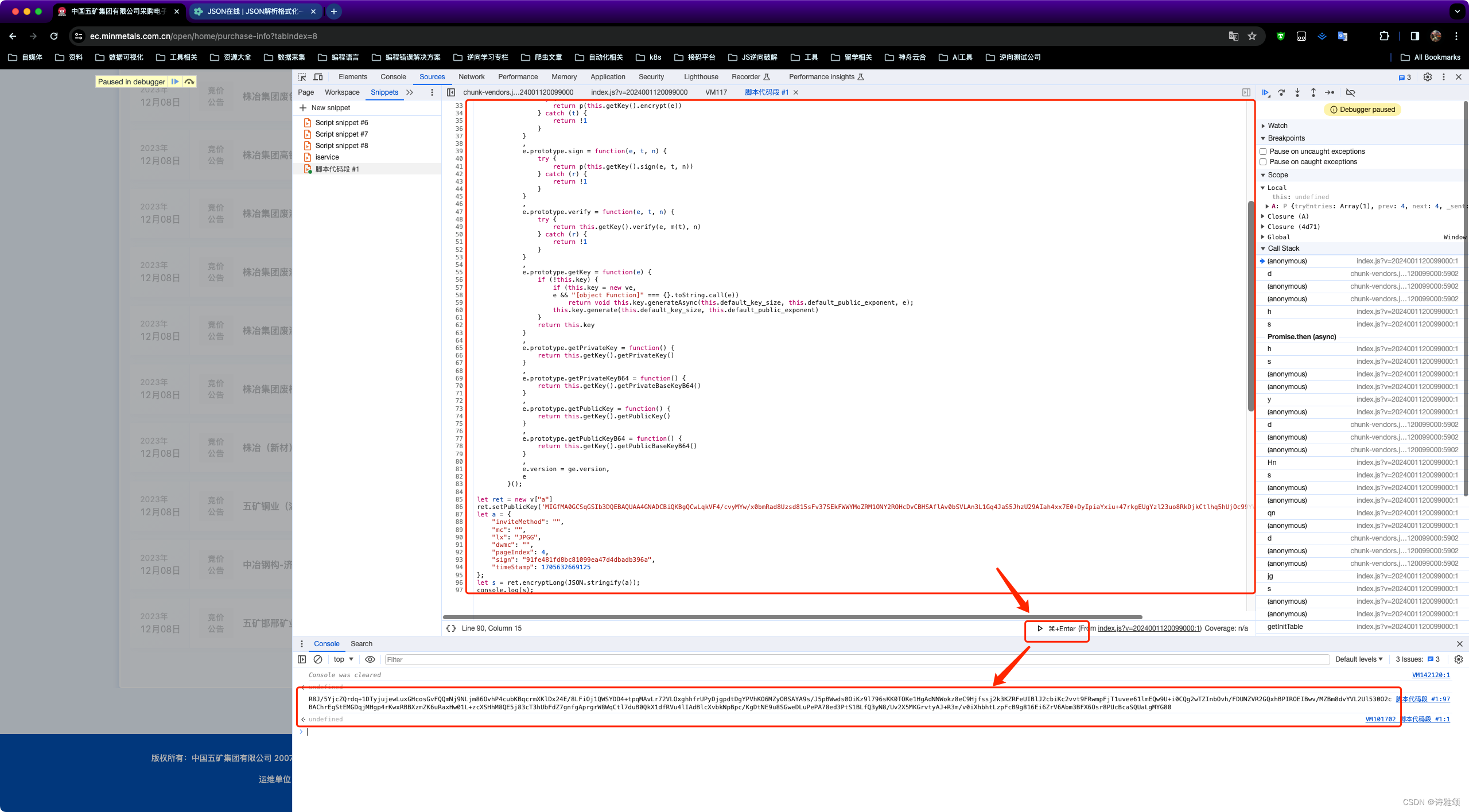Step over from Paused in debugger overlay
Viewport: 1469px width, 812px height.
189,81
